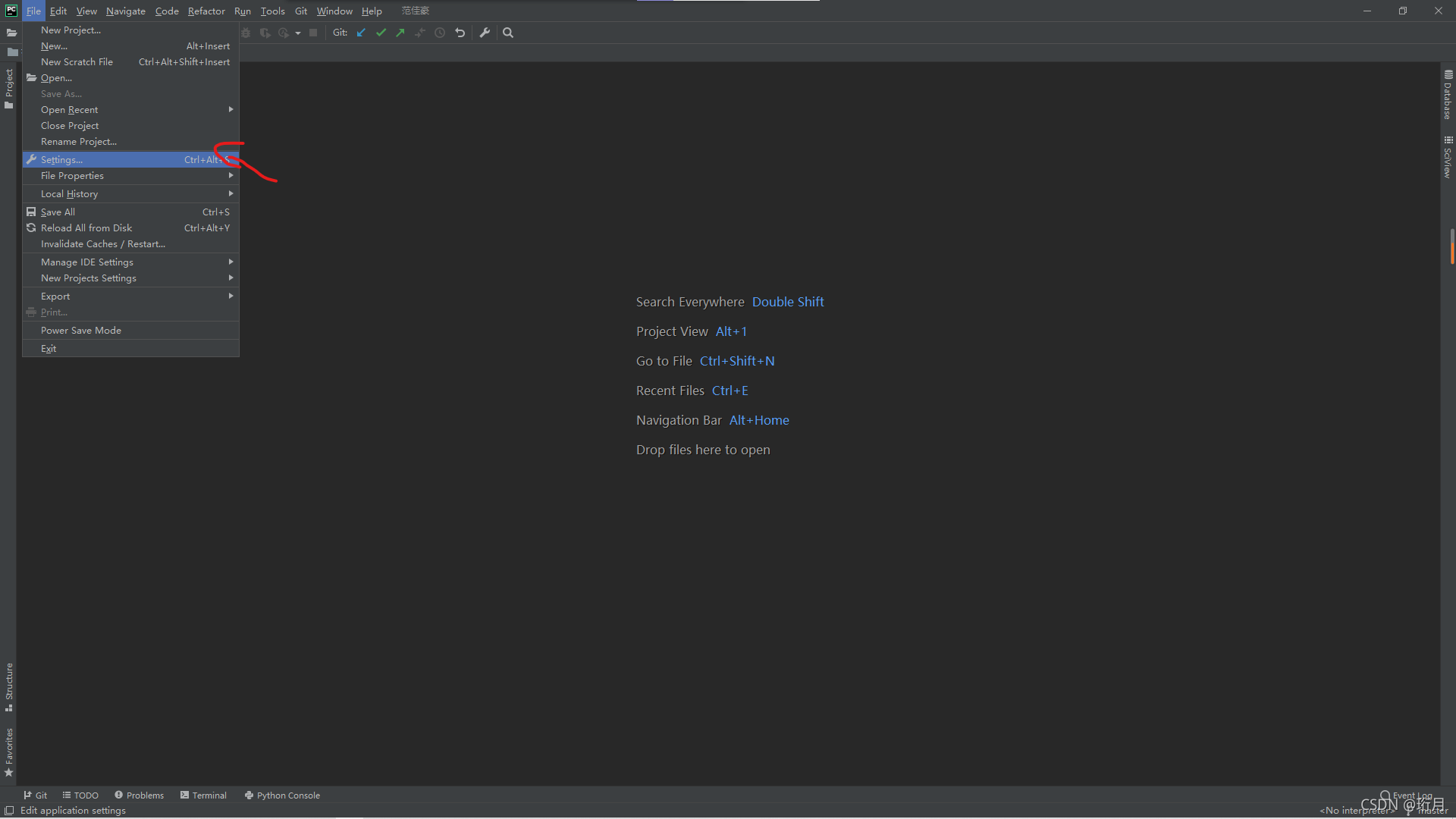The width and height of the screenshot is (1456, 819).
Task: Open the Database tool window
Action: click(x=1448, y=95)
